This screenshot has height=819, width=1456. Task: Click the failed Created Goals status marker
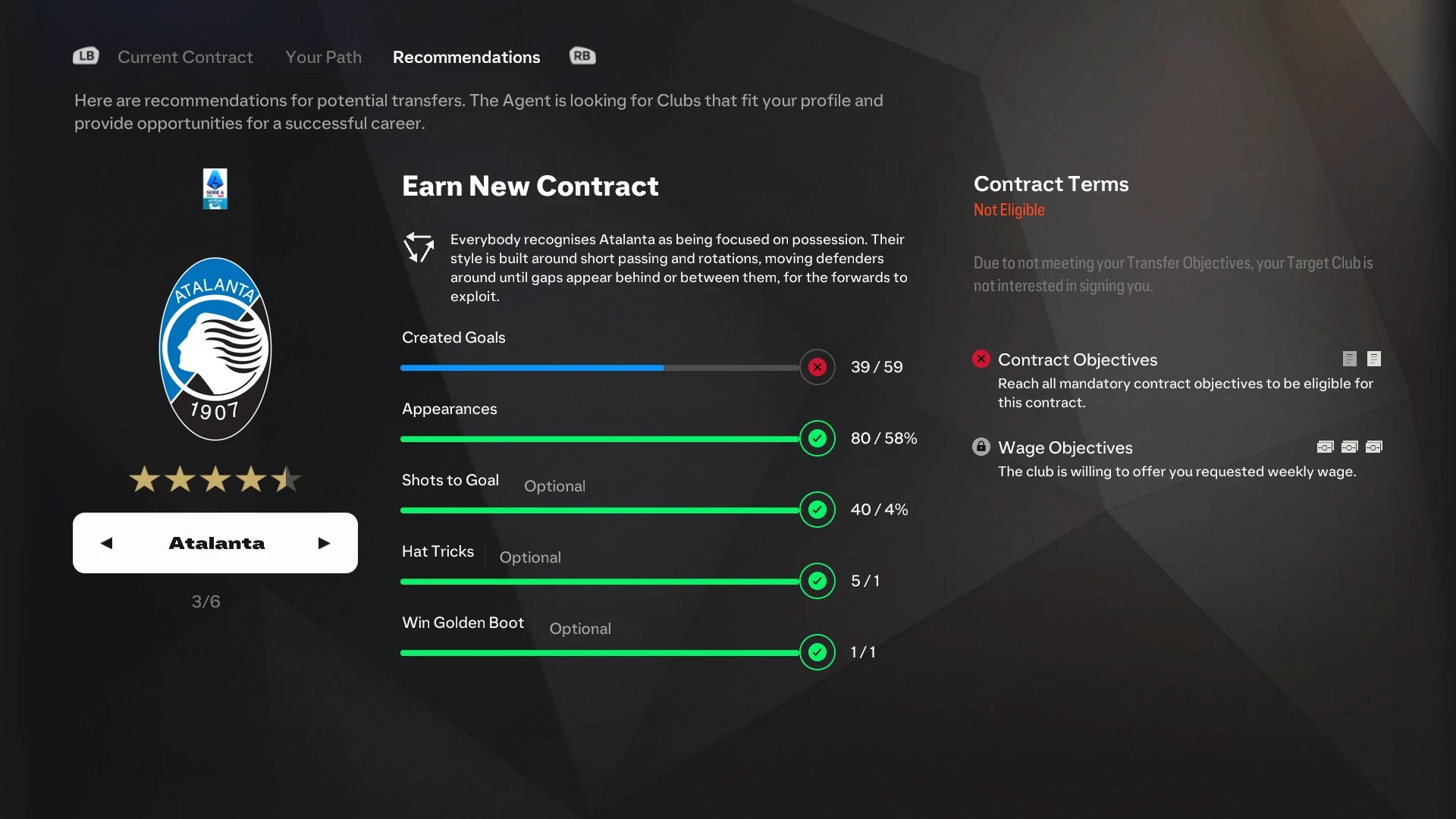[817, 367]
